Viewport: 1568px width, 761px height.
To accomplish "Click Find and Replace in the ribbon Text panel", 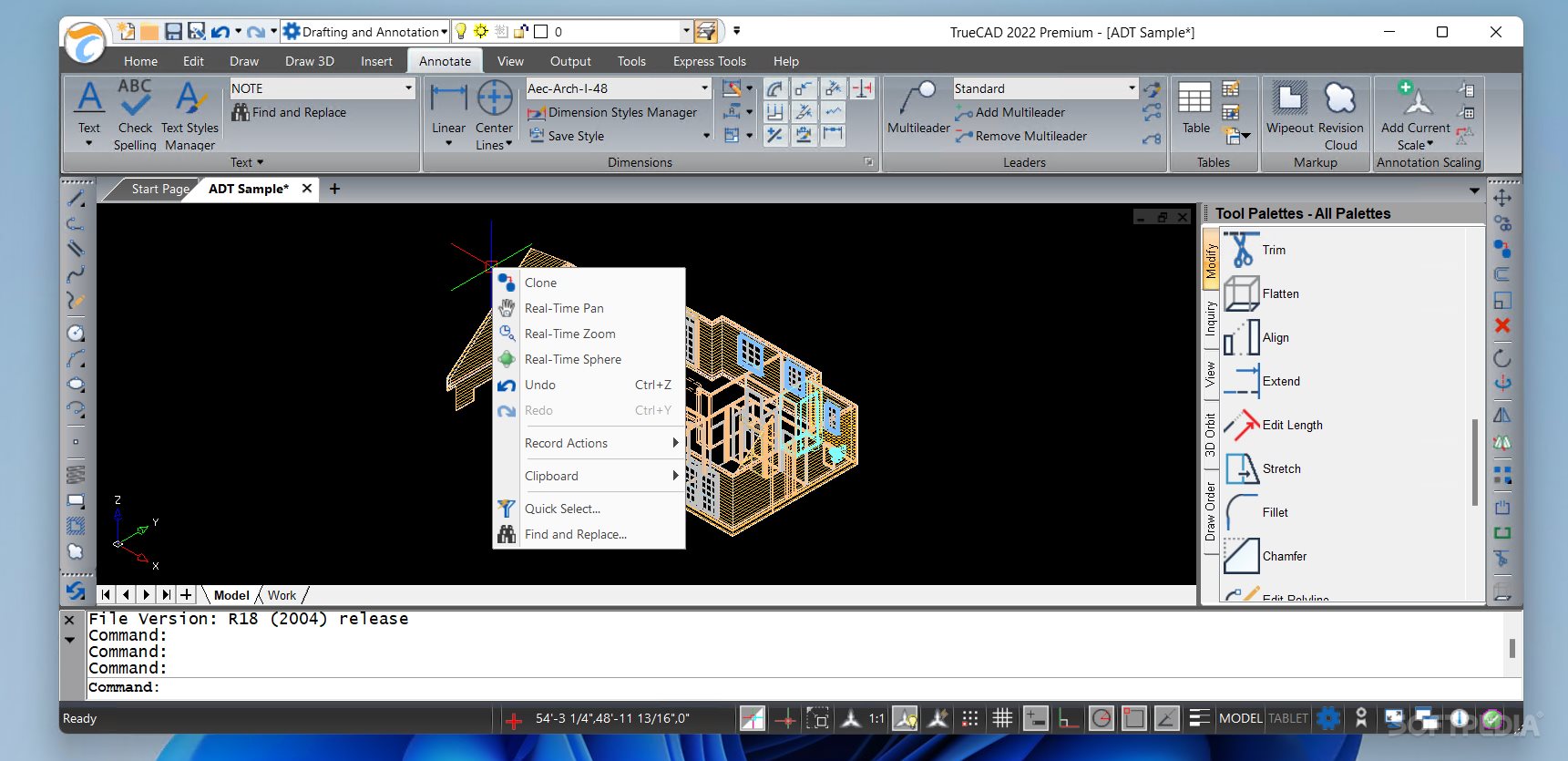I will (289, 112).
